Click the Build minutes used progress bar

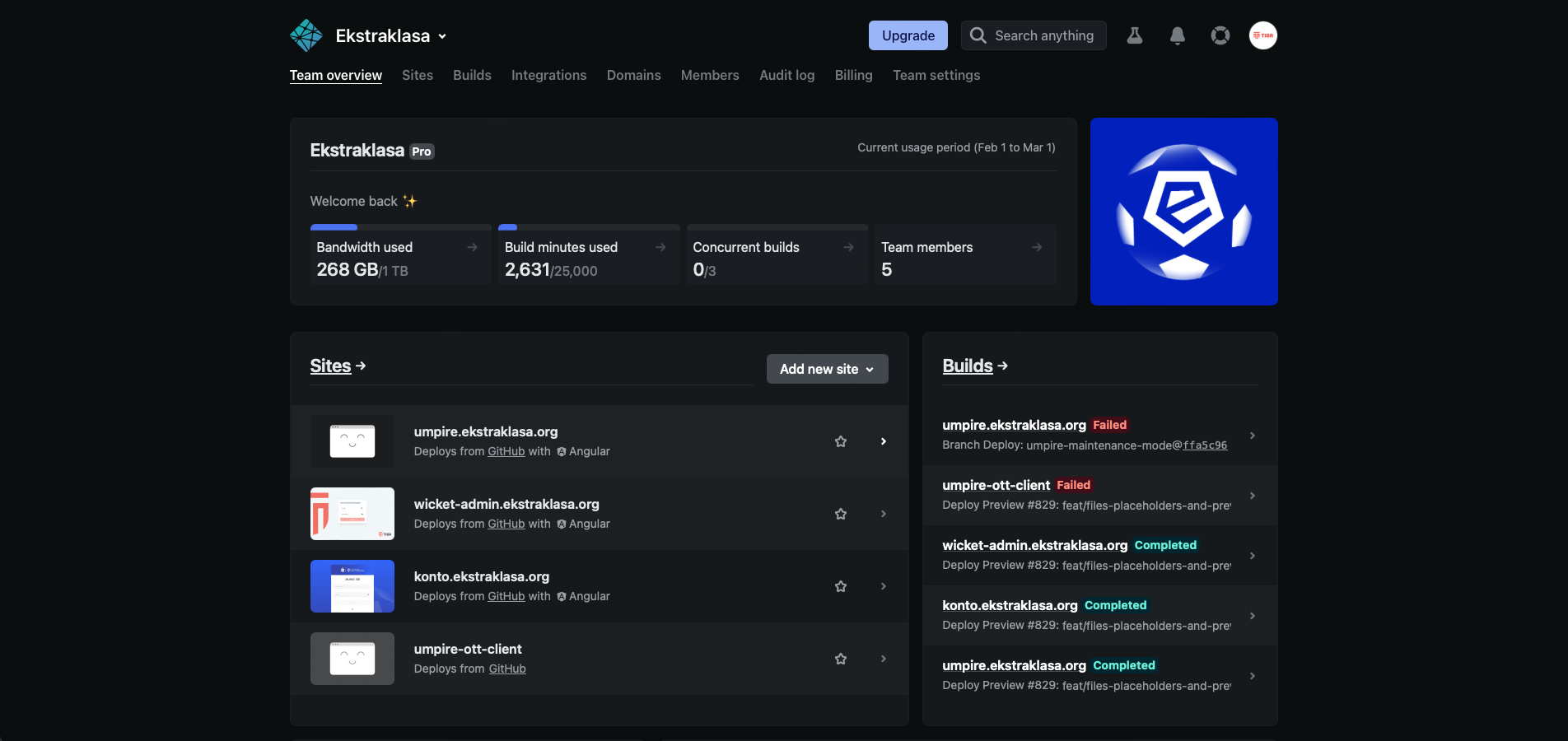pyautogui.click(x=589, y=227)
